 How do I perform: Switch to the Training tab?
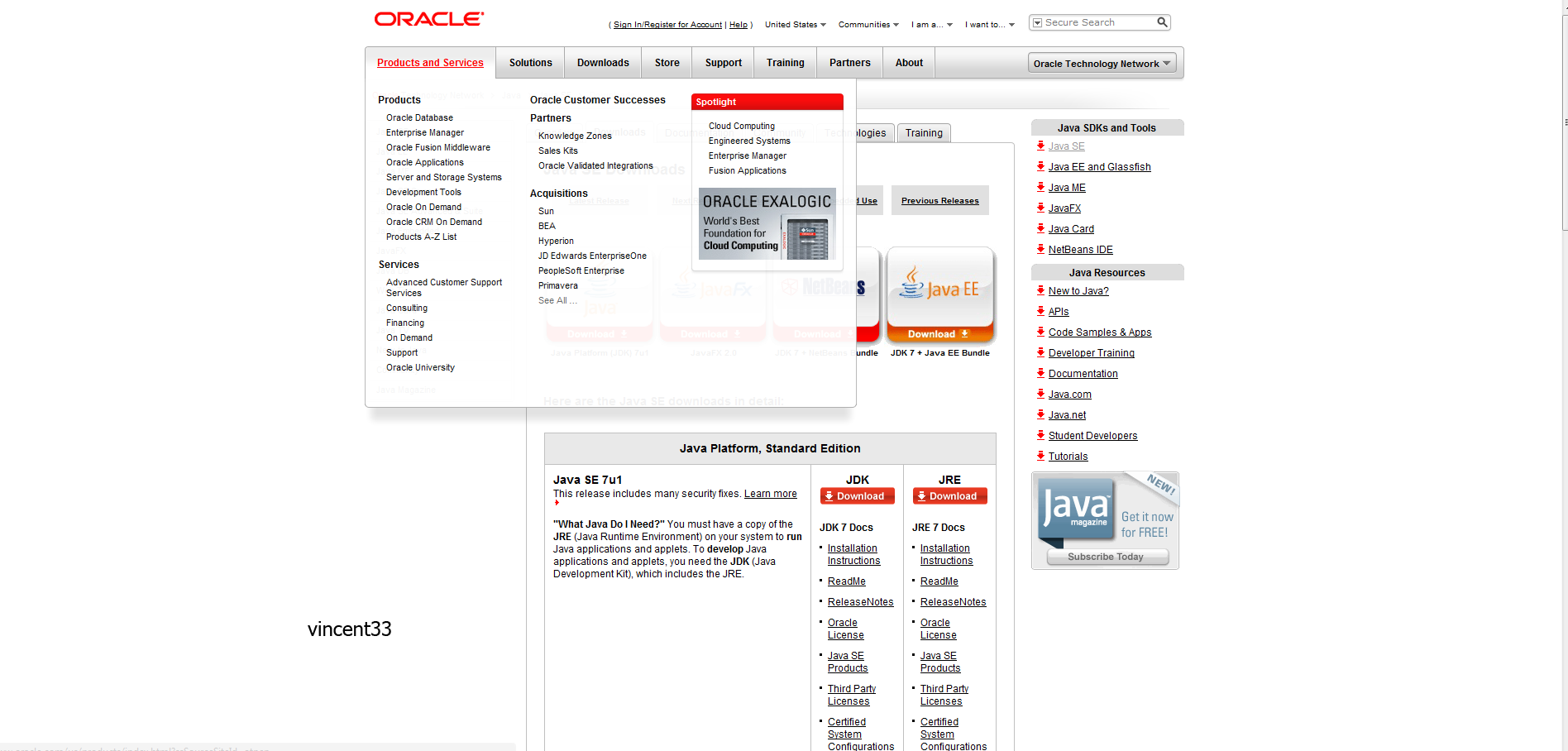coord(924,133)
